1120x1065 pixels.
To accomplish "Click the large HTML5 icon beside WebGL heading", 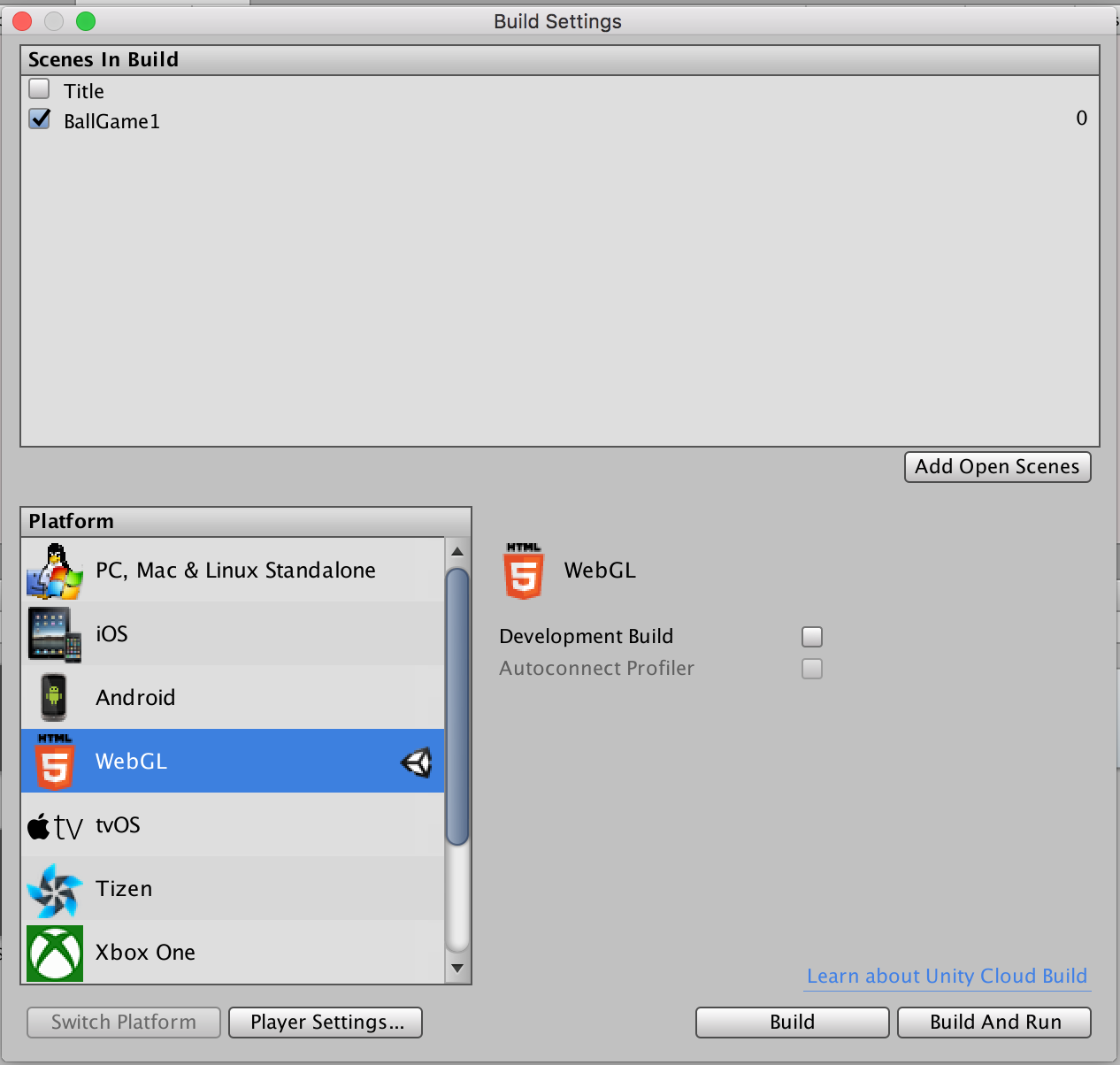I will click(524, 571).
